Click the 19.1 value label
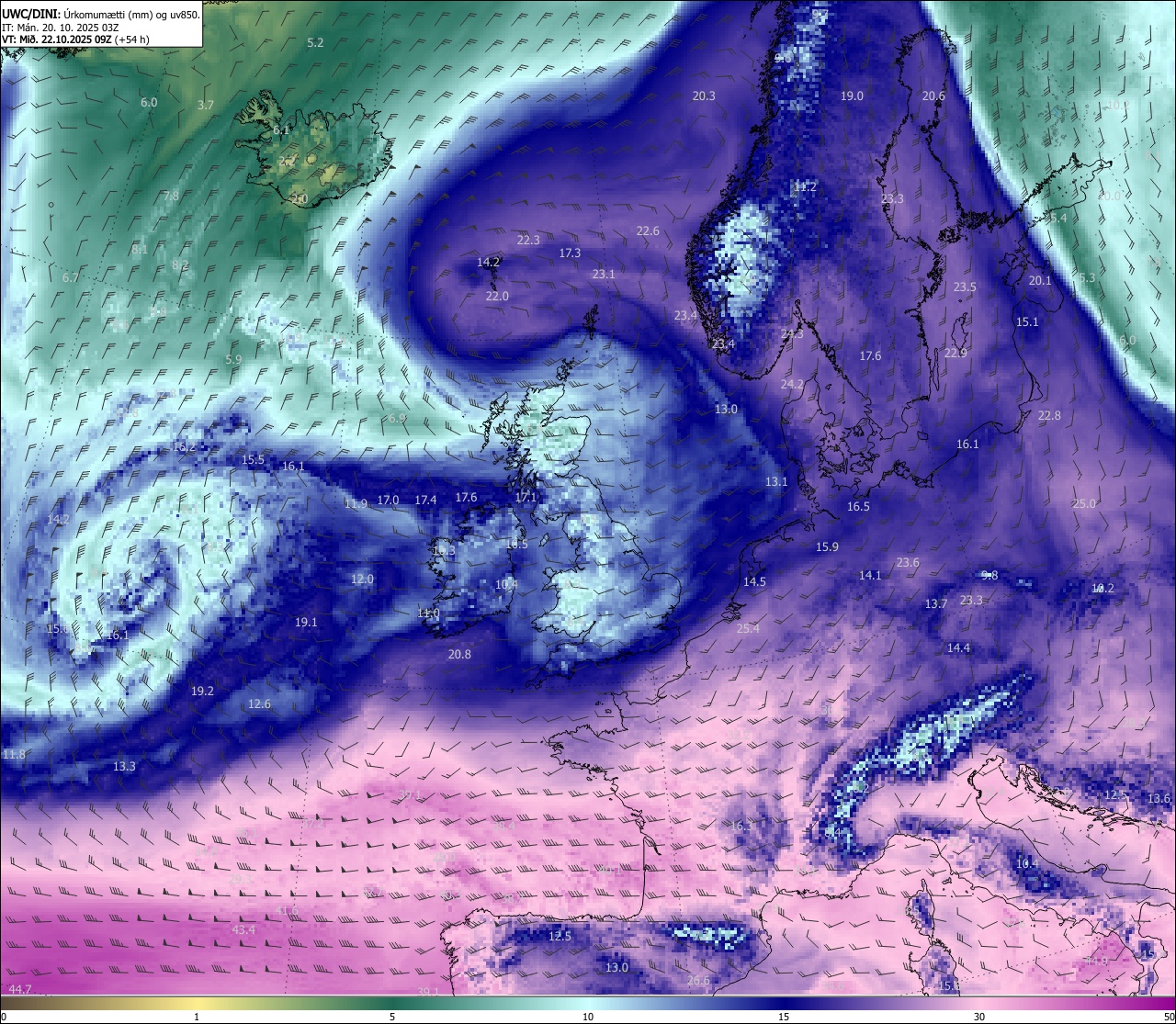 [x=306, y=623]
